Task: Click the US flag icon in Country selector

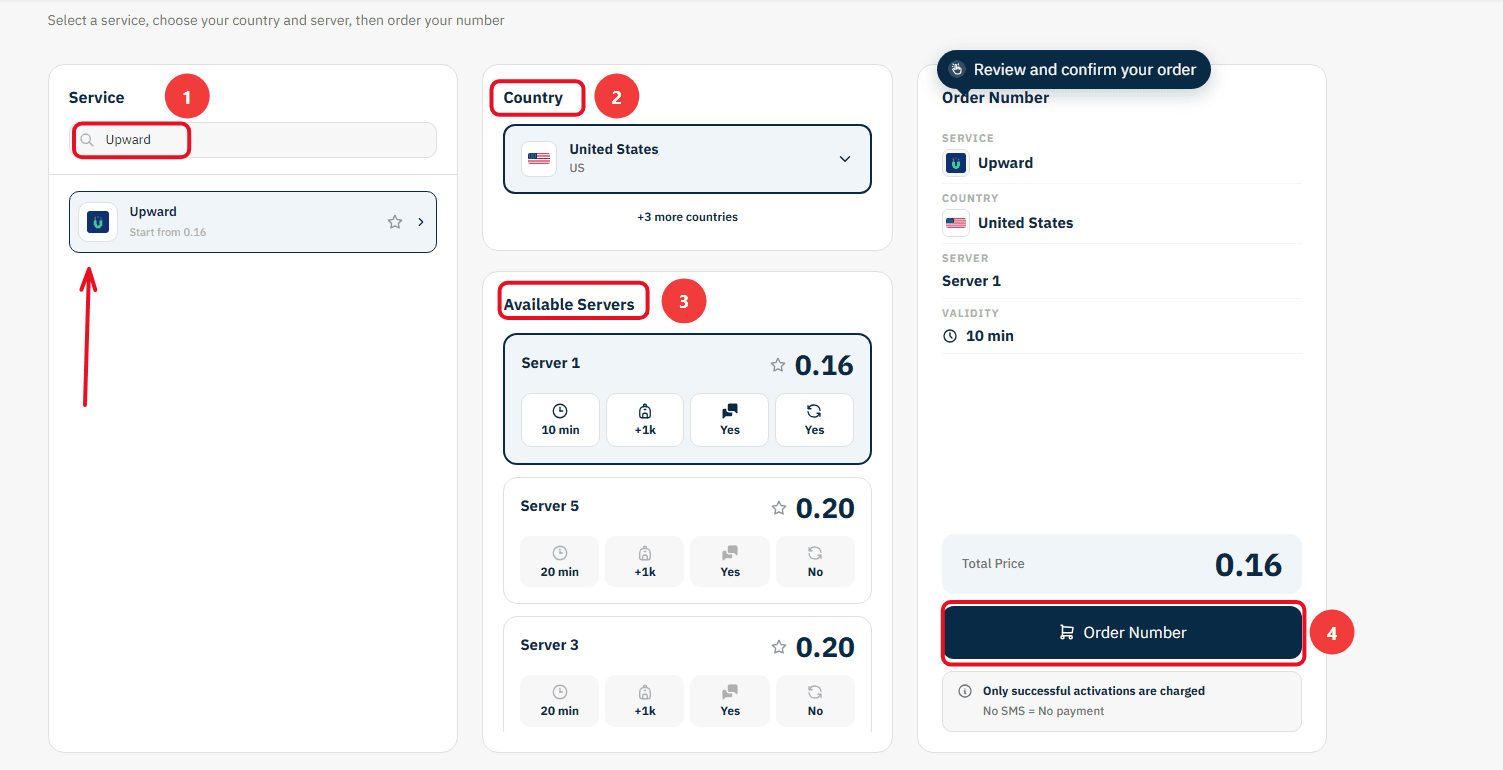Action: click(x=539, y=158)
